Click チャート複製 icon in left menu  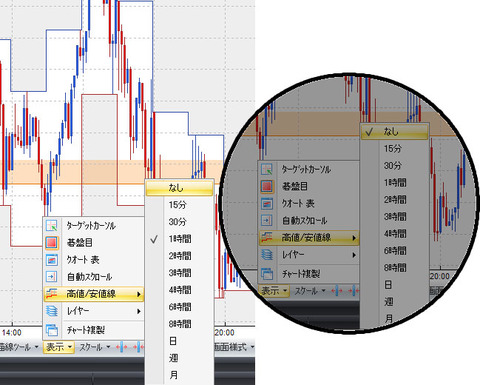[x=52, y=330]
